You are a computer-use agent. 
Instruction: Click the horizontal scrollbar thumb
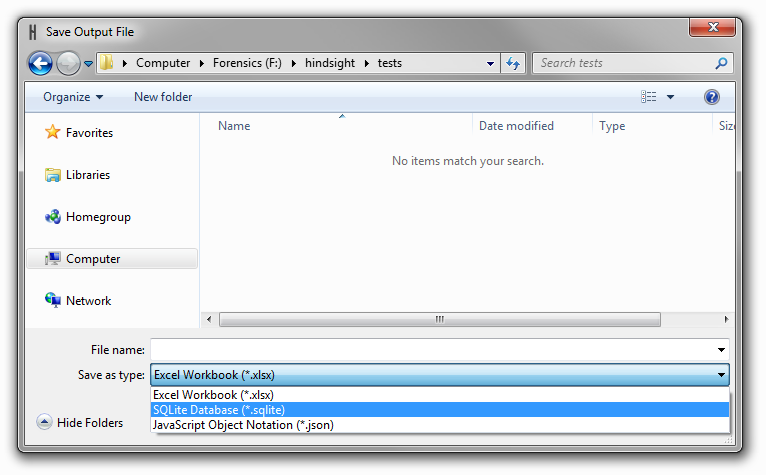(x=440, y=319)
